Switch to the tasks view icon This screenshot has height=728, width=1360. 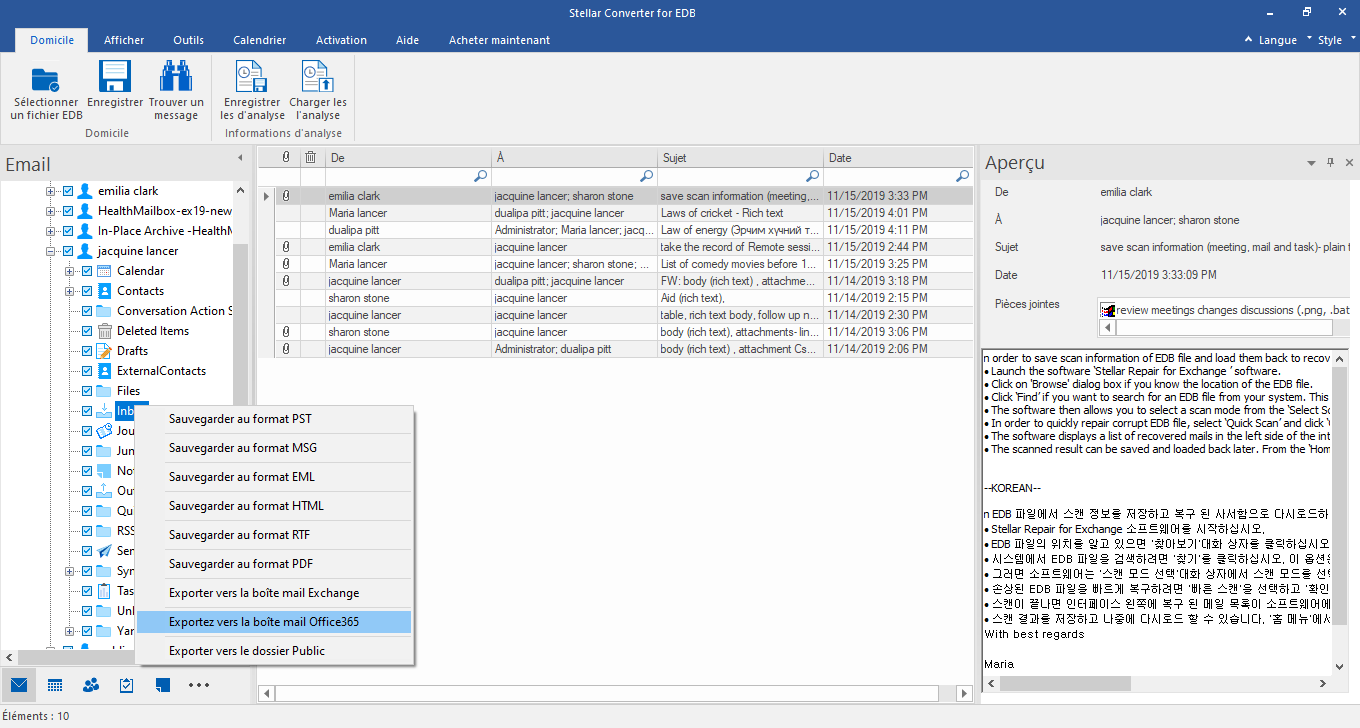pyautogui.click(x=127, y=685)
